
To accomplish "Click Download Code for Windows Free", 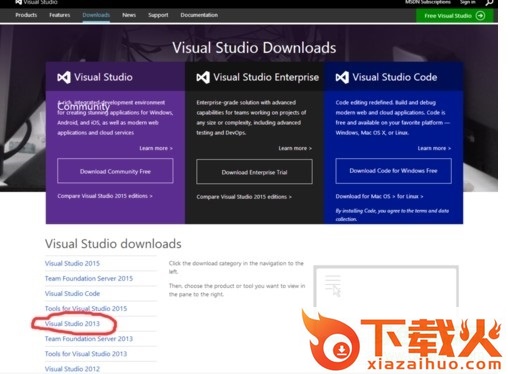I will [393, 171].
